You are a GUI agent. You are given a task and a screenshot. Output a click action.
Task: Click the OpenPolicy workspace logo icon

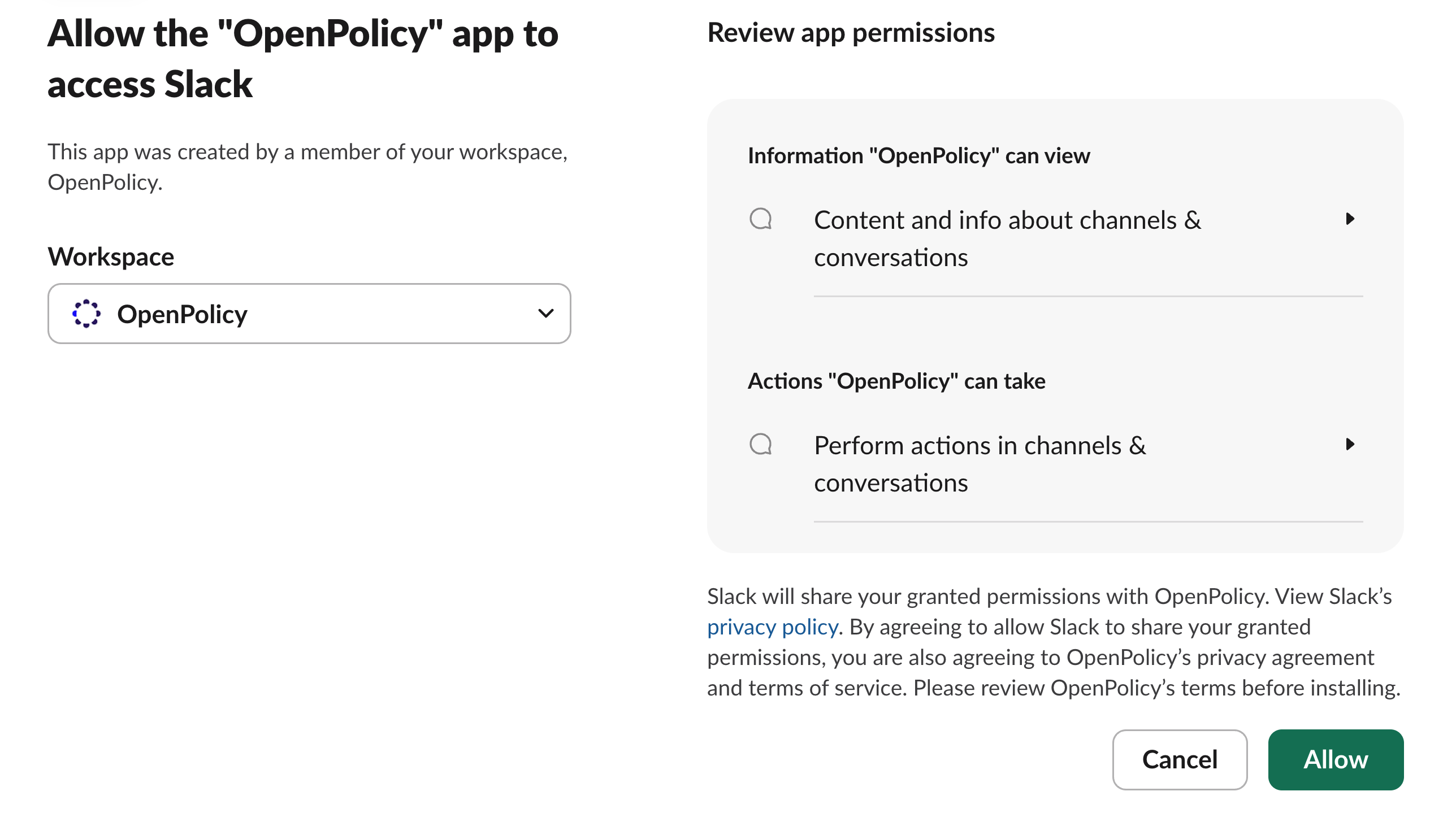point(86,314)
